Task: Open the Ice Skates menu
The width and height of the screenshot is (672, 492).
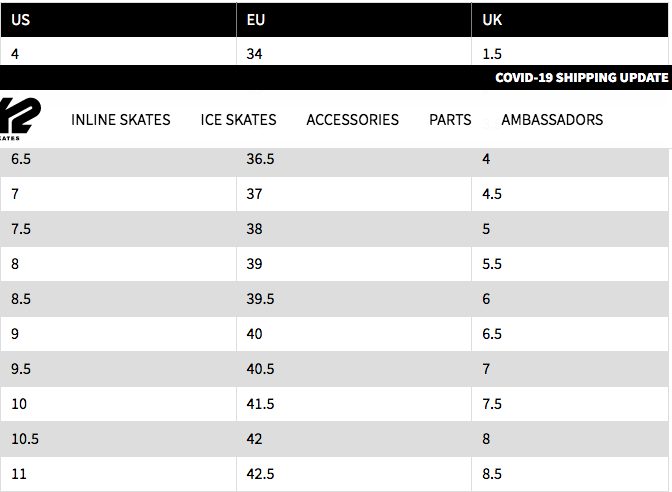Action: [238, 119]
